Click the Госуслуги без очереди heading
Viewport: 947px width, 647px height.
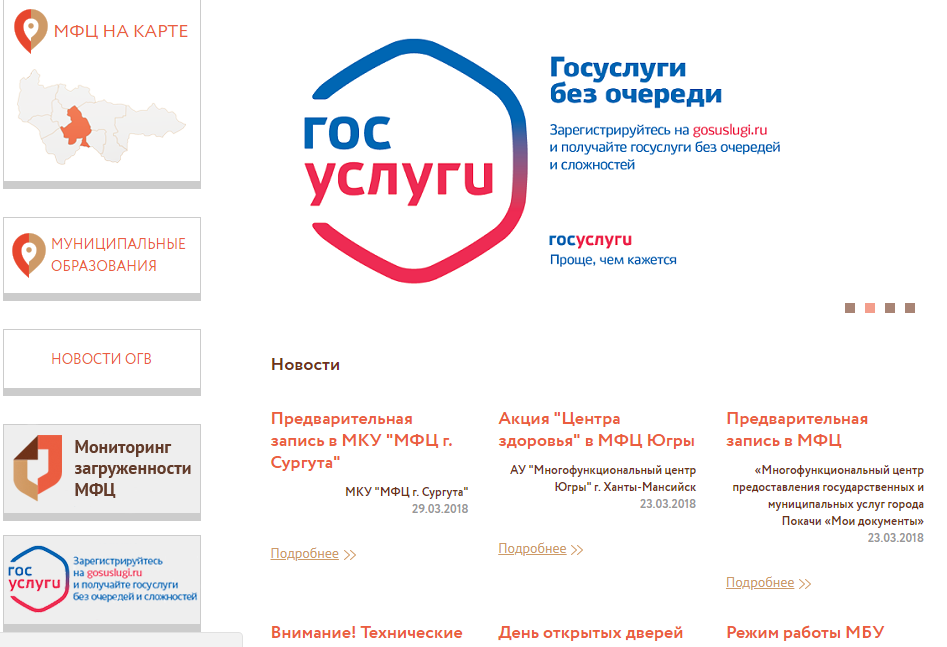tap(635, 80)
